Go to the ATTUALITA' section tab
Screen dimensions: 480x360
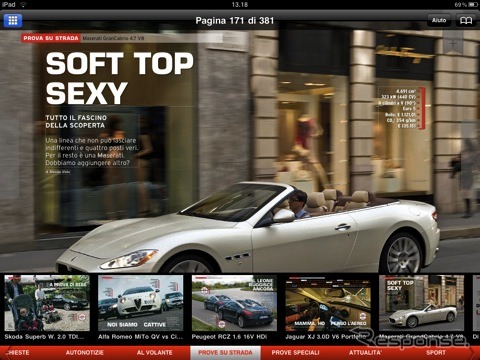tap(365, 353)
